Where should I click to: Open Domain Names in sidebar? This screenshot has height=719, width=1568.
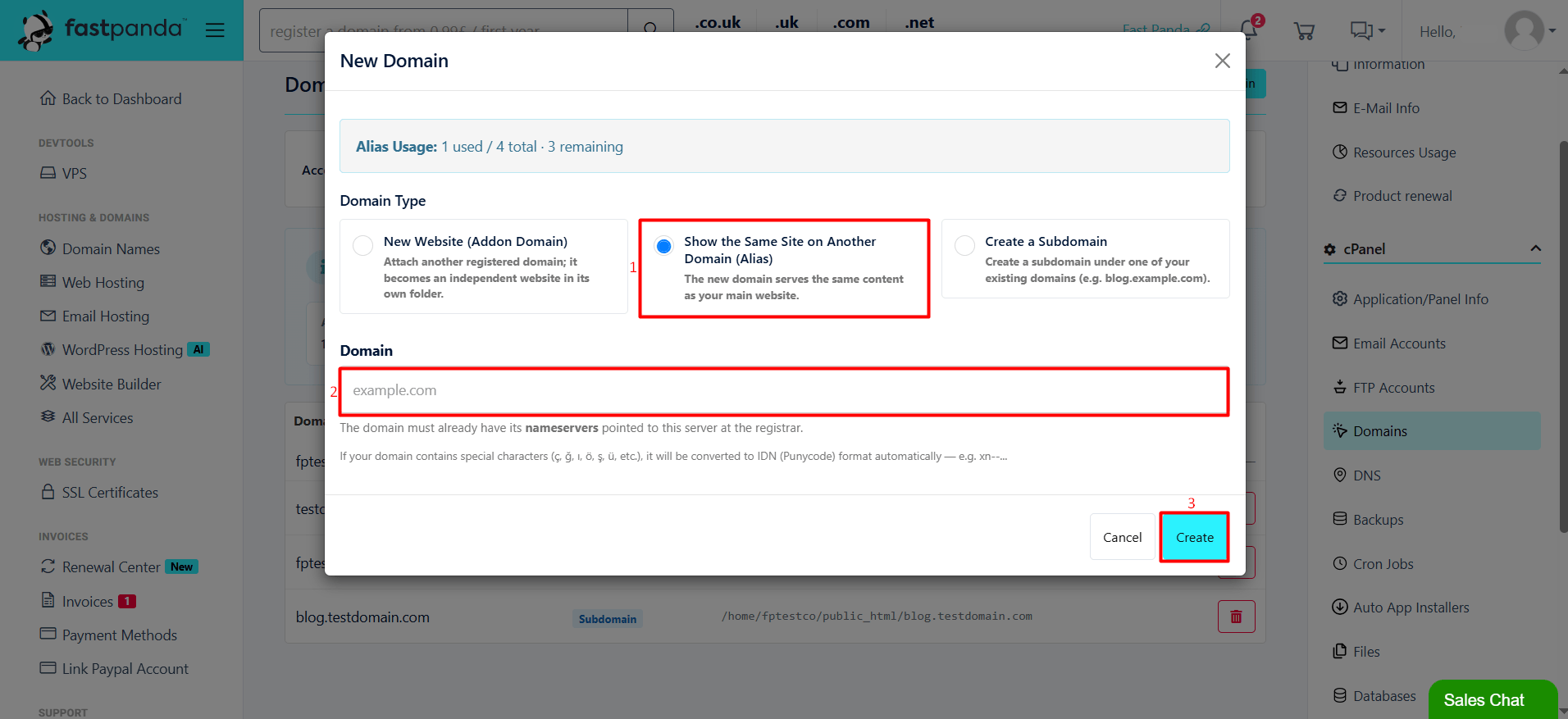pyautogui.click(x=100, y=248)
